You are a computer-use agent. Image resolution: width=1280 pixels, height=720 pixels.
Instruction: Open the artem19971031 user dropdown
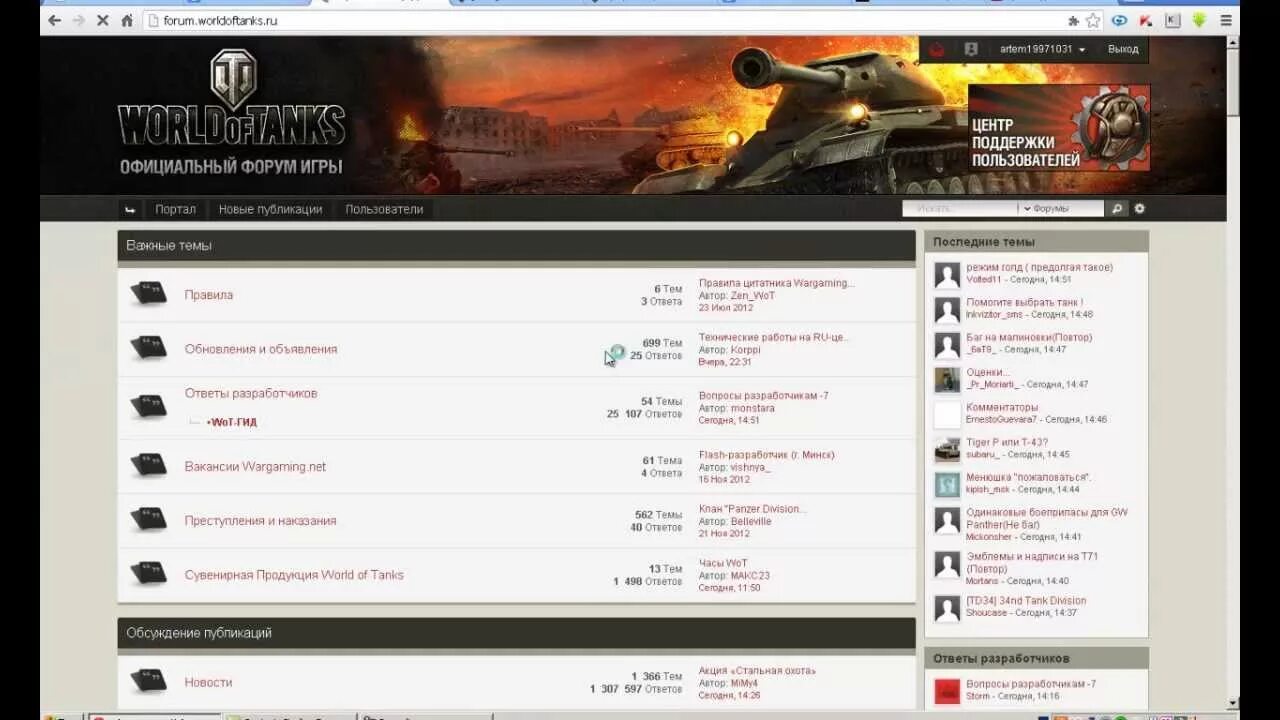click(x=1042, y=49)
